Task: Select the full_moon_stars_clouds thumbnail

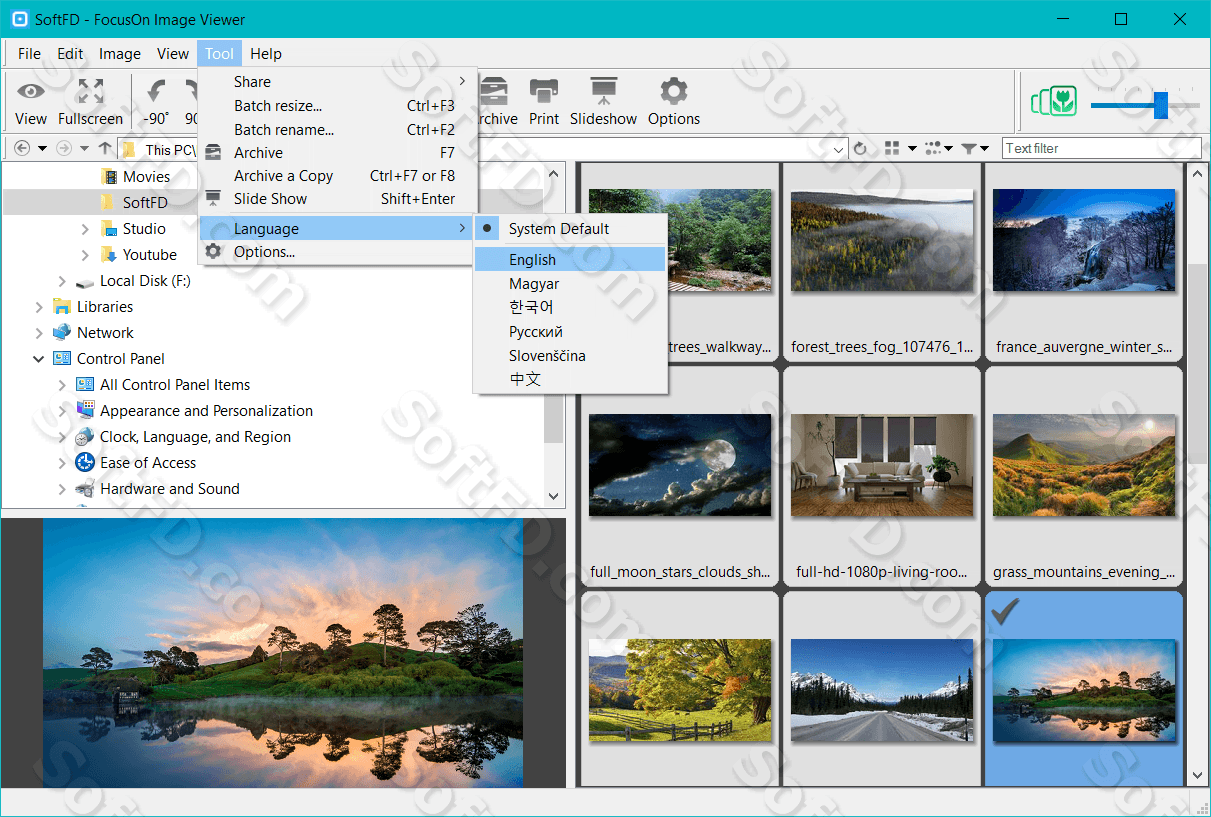Action: [680, 476]
